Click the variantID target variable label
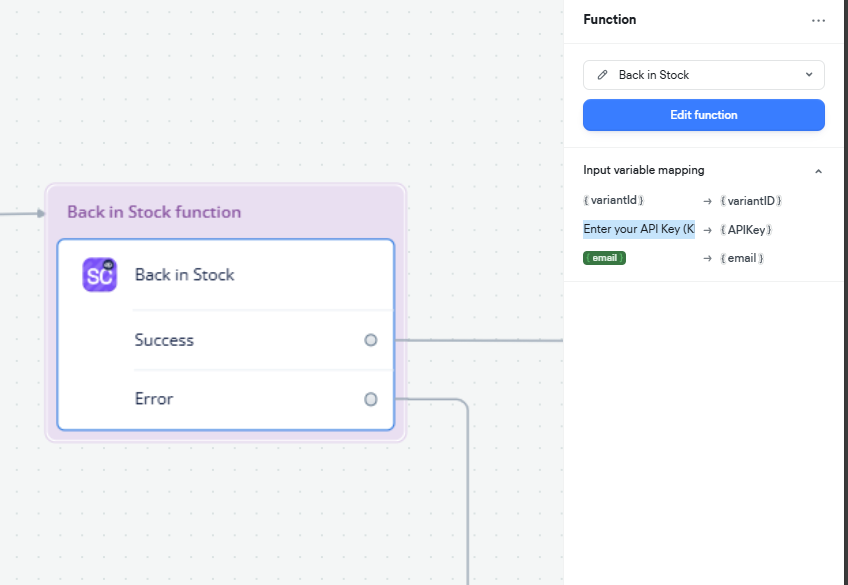The height and width of the screenshot is (585, 848). (x=750, y=201)
